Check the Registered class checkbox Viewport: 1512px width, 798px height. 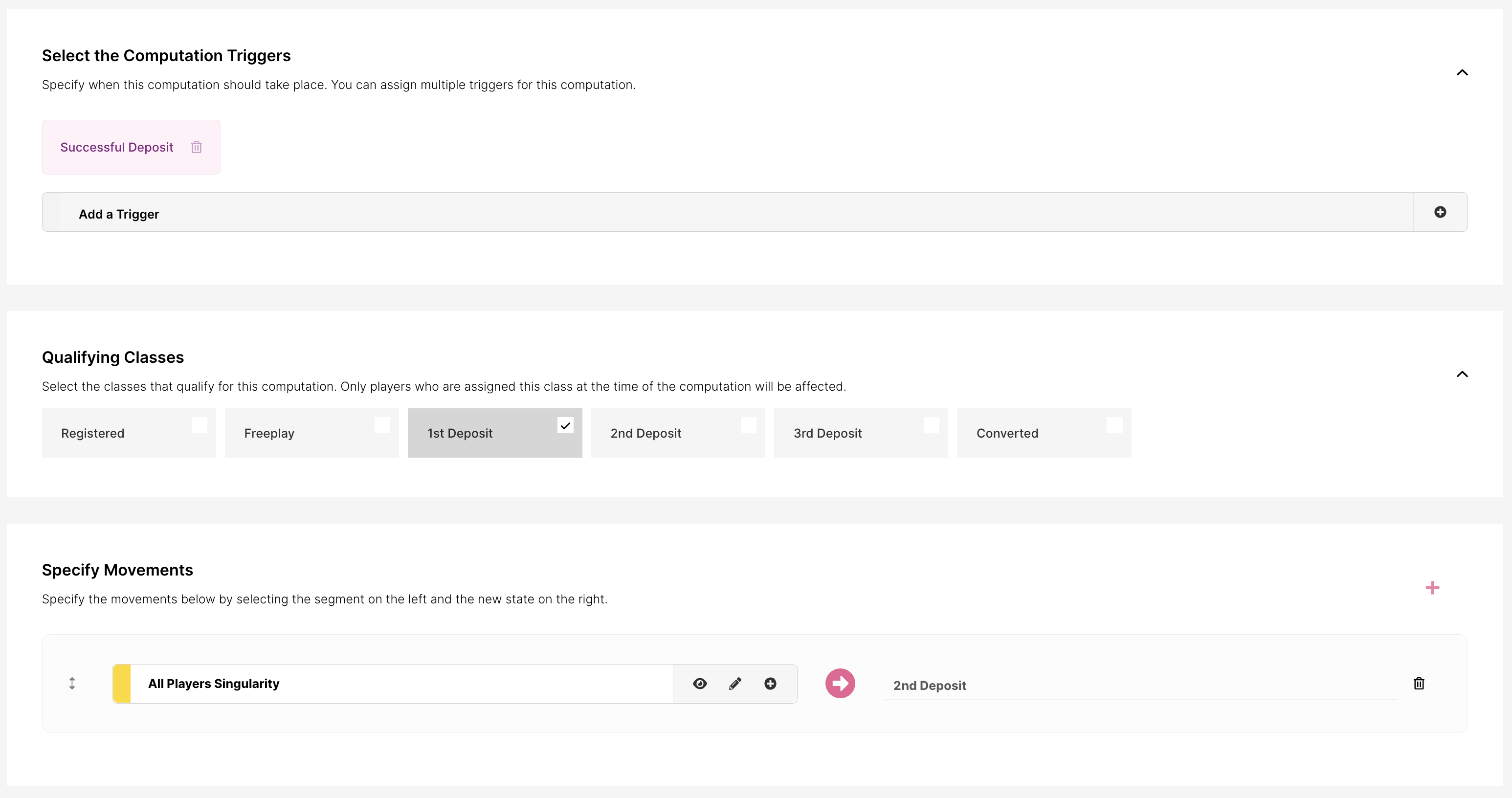(199, 425)
